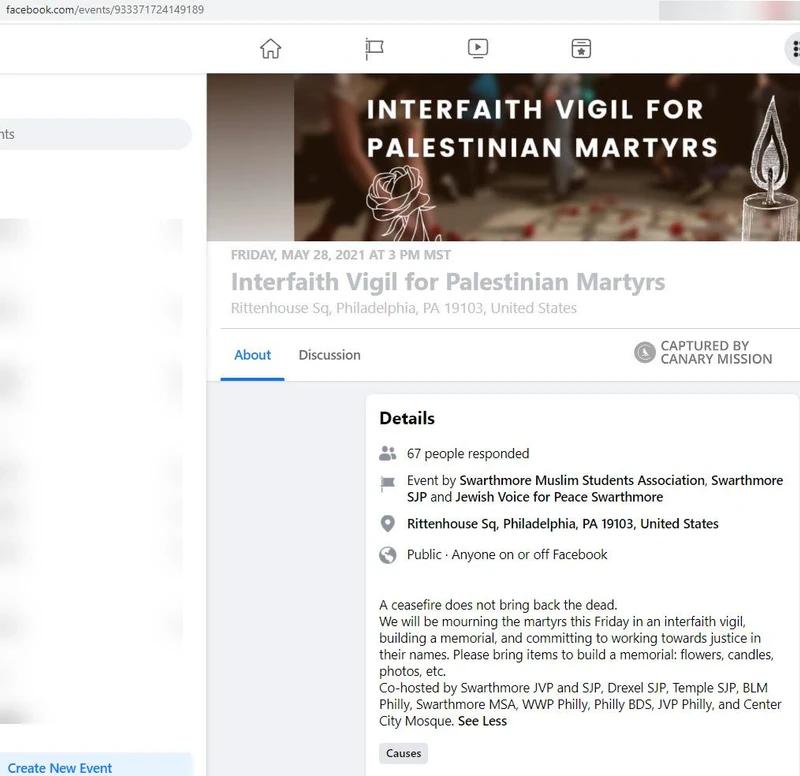Click Create New Event button

[60, 767]
